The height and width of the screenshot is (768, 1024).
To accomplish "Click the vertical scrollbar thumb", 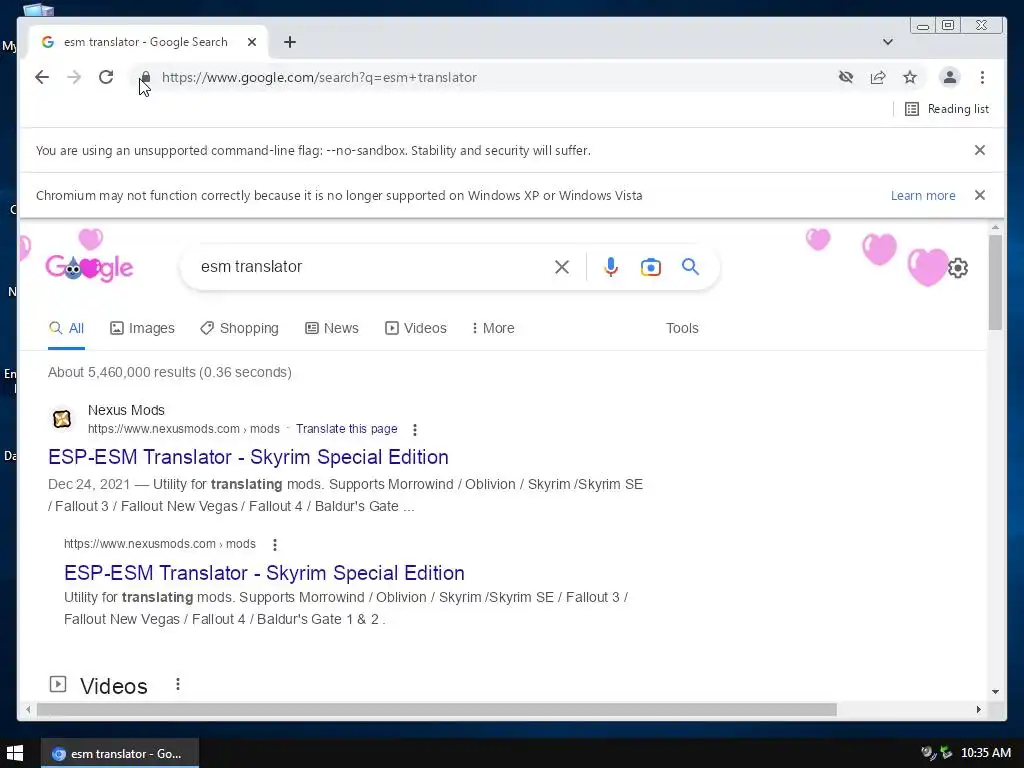I will pos(995,282).
